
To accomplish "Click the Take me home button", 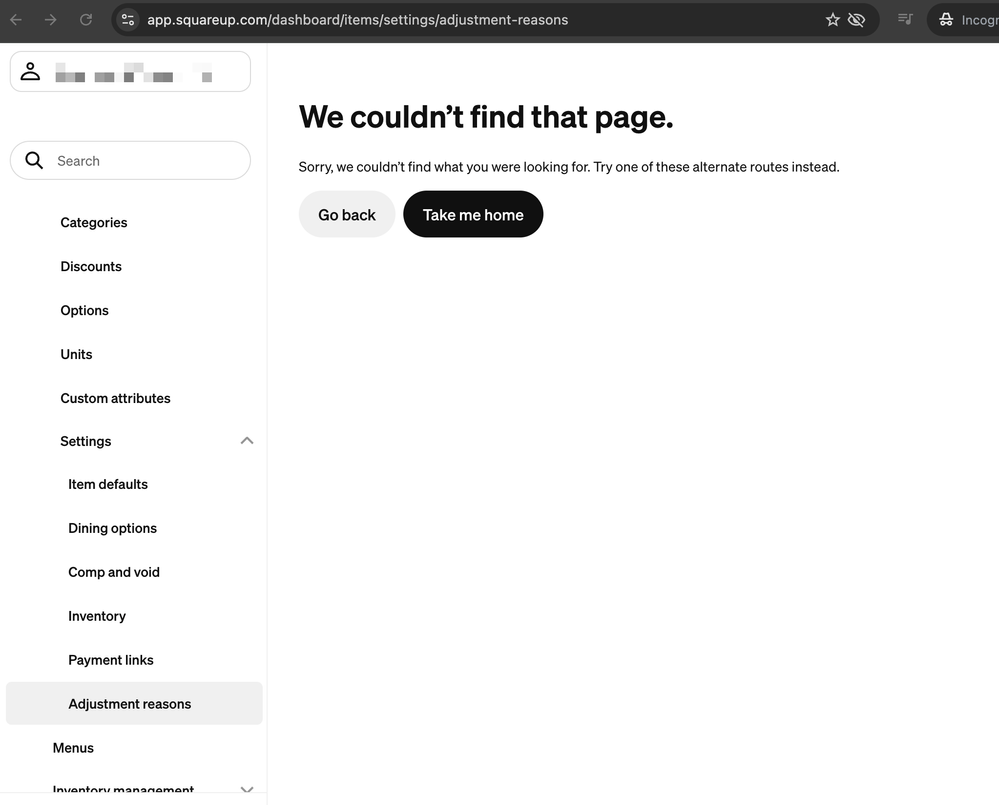I will [x=473, y=215].
